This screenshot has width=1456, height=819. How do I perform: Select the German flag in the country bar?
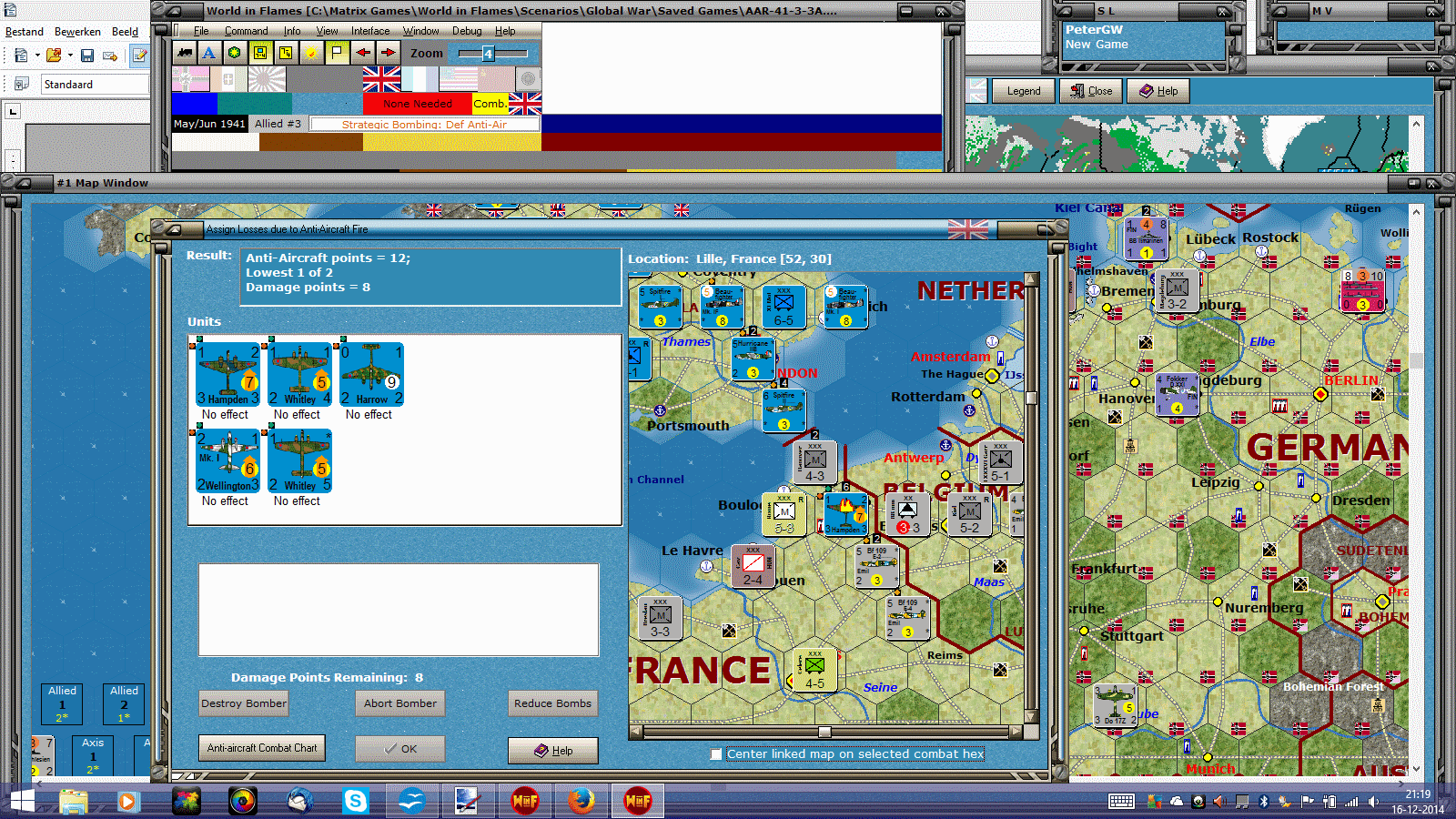[190, 79]
